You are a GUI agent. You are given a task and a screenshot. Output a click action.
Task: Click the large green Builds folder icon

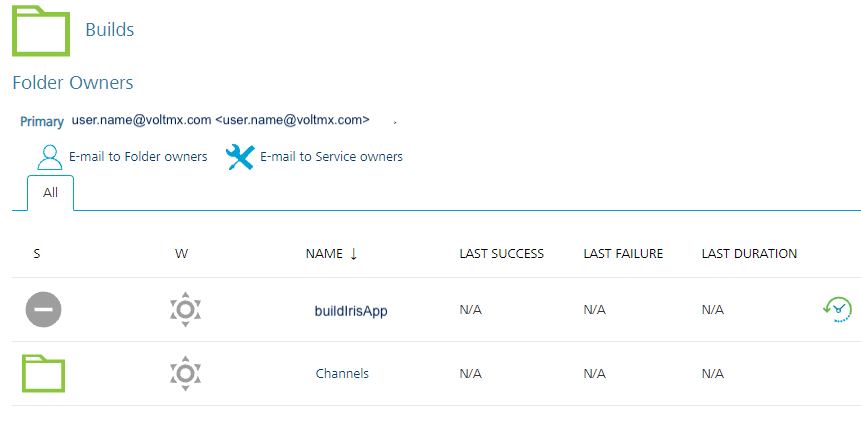pos(40,30)
